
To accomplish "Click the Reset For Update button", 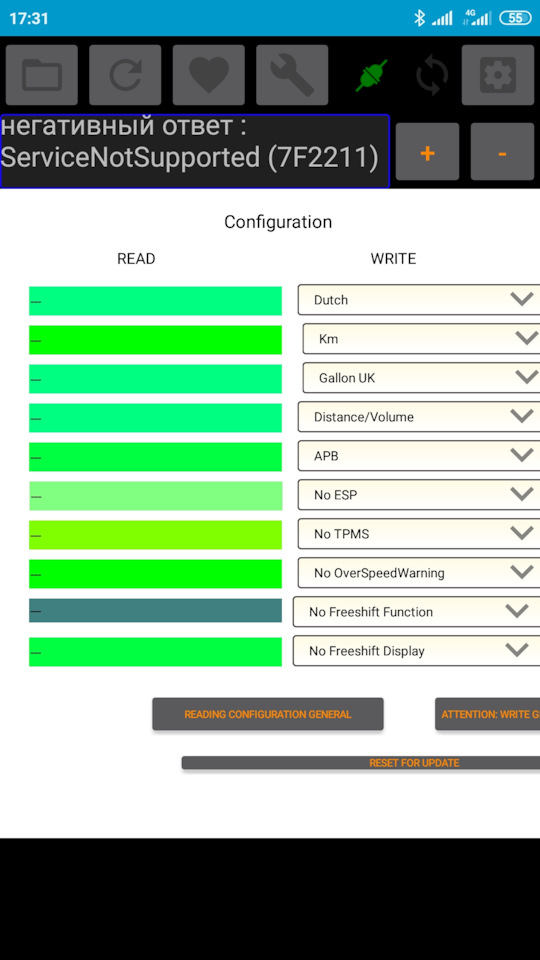I will point(361,763).
